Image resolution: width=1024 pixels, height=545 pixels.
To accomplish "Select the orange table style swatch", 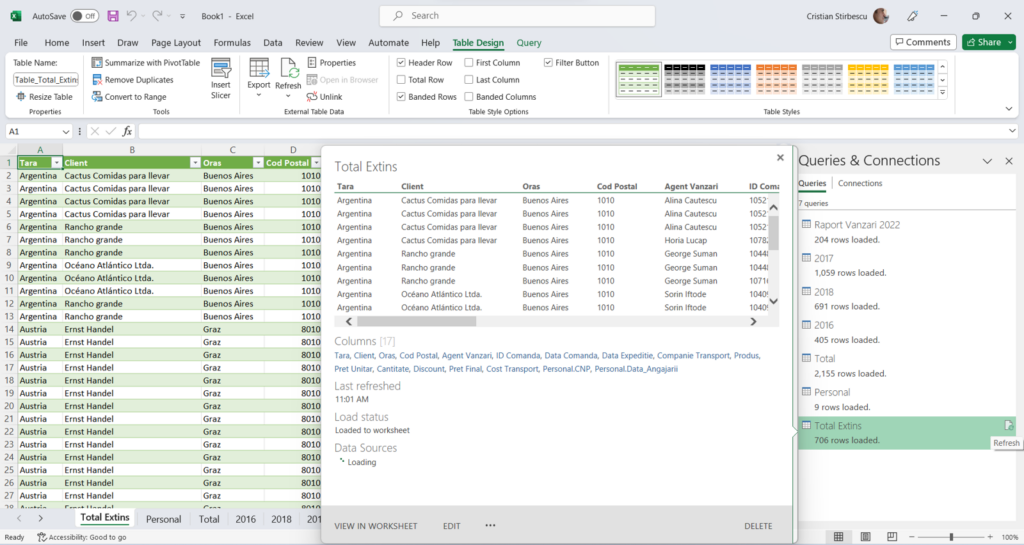I will pyautogui.click(x=776, y=79).
